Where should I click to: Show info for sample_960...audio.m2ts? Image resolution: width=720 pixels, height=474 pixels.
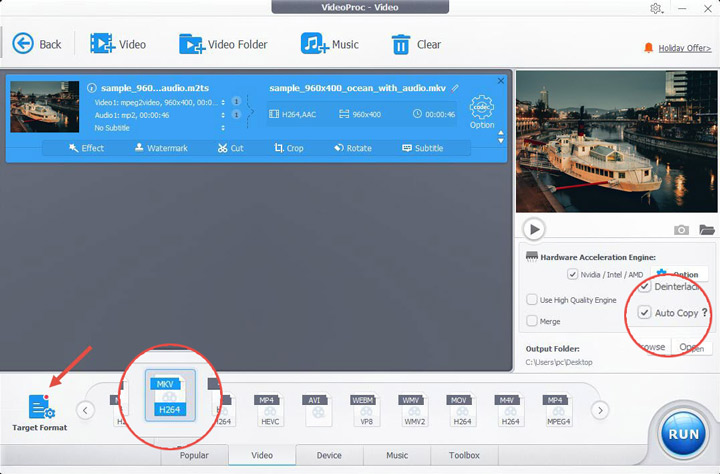92,88
